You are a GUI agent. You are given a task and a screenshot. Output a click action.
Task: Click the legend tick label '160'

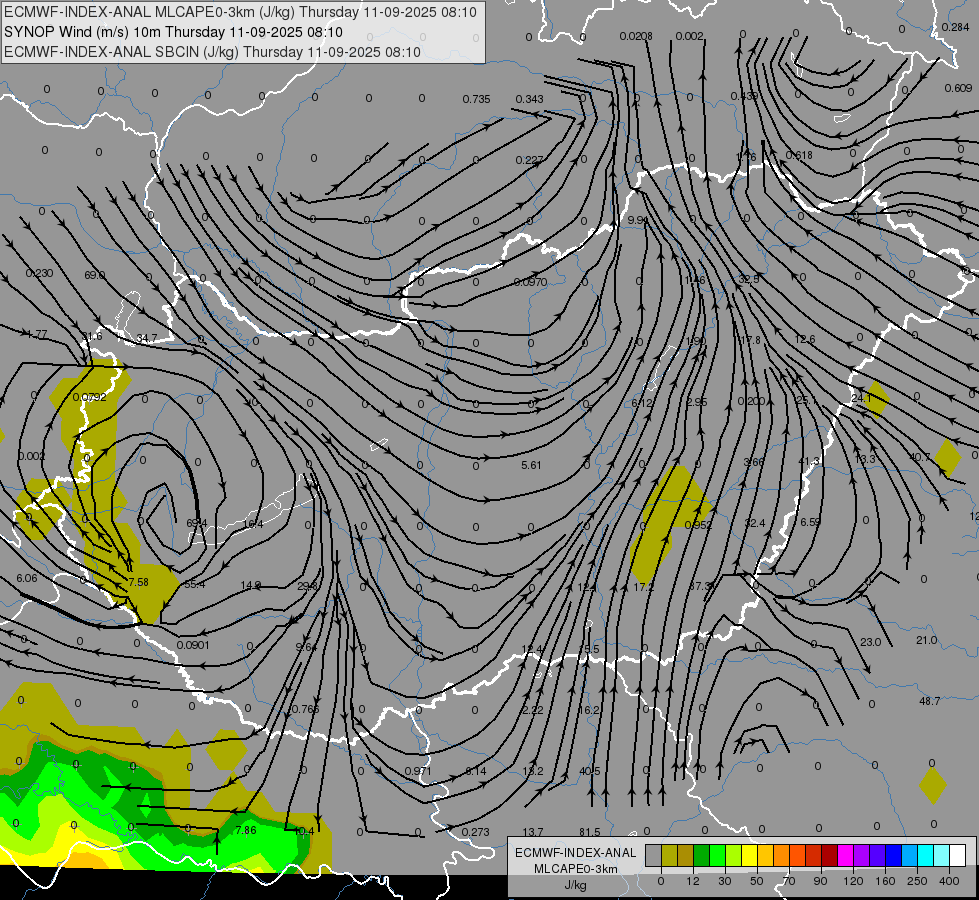tap(885, 881)
